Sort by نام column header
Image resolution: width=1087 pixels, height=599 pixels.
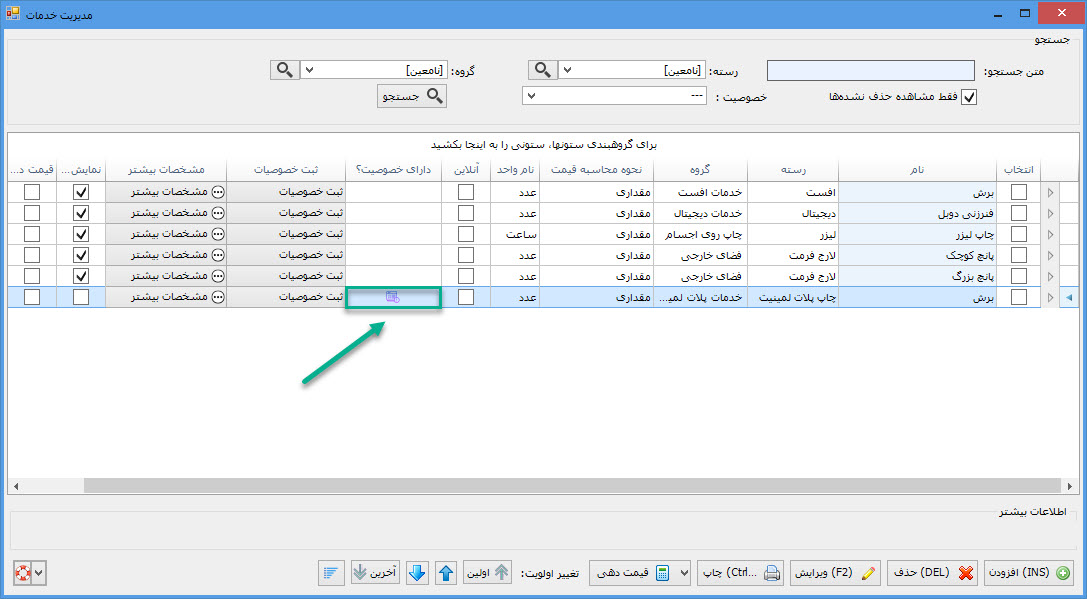[917, 170]
